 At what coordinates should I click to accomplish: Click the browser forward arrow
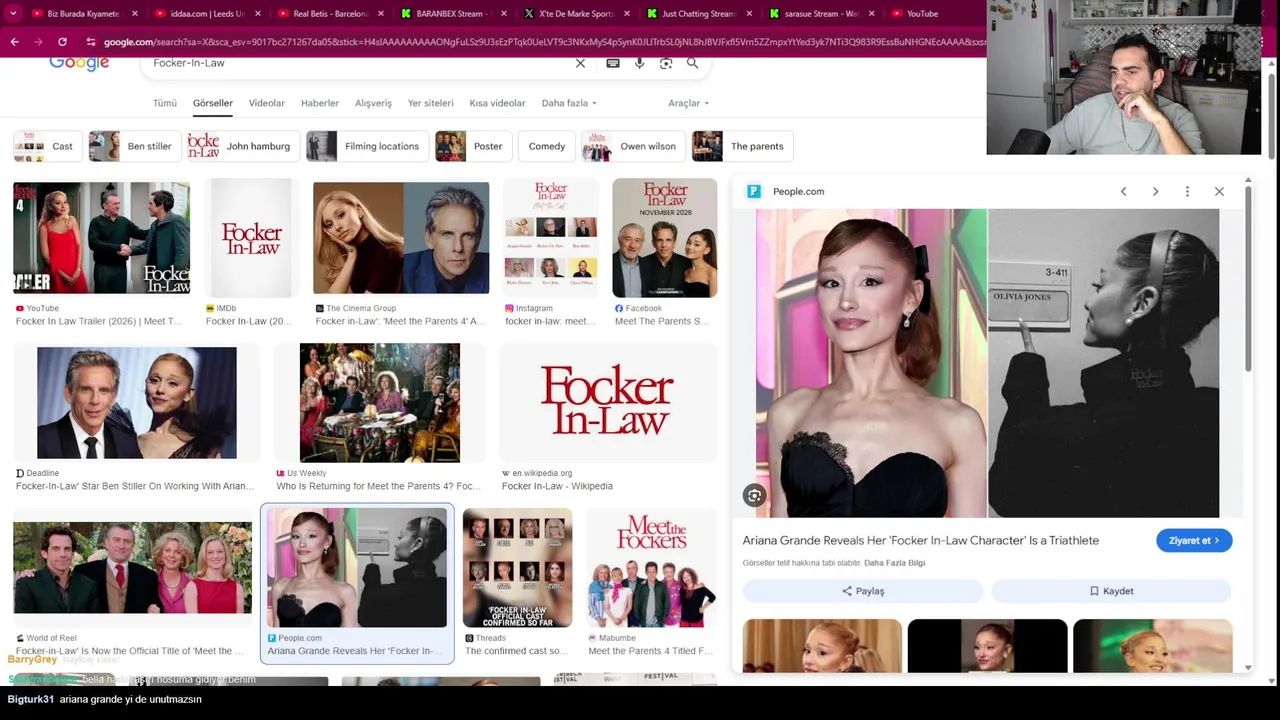tap(38, 42)
